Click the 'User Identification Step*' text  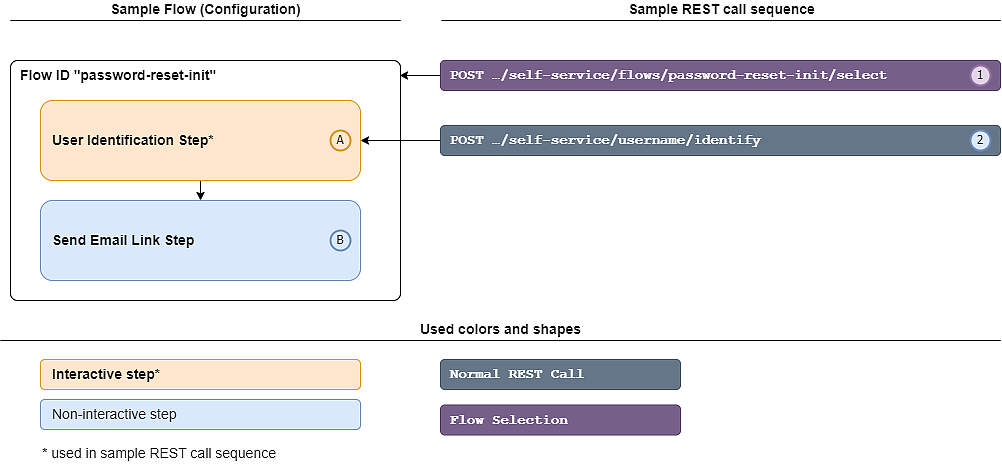pyautogui.click(x=132, y=140)
